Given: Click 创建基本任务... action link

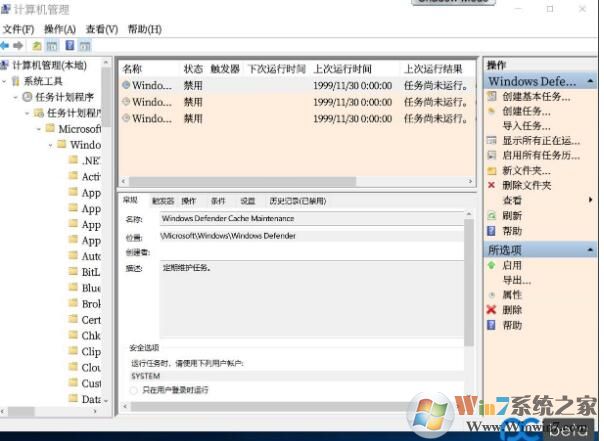Looking at the screenshot, I should click(x=536, y=96).
